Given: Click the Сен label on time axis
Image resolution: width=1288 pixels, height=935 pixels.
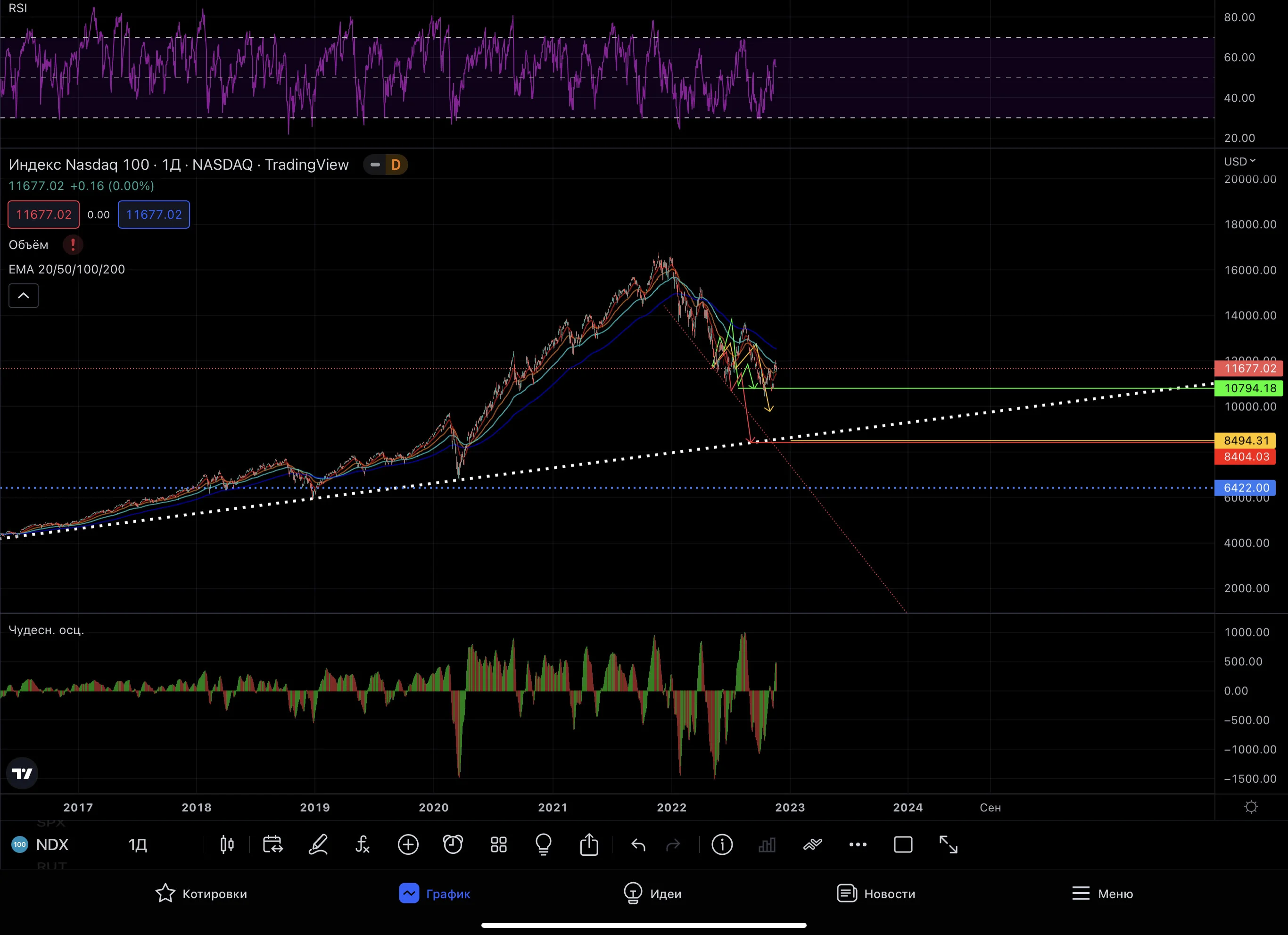Looking at the screenshot, I should tap(991, 807).
